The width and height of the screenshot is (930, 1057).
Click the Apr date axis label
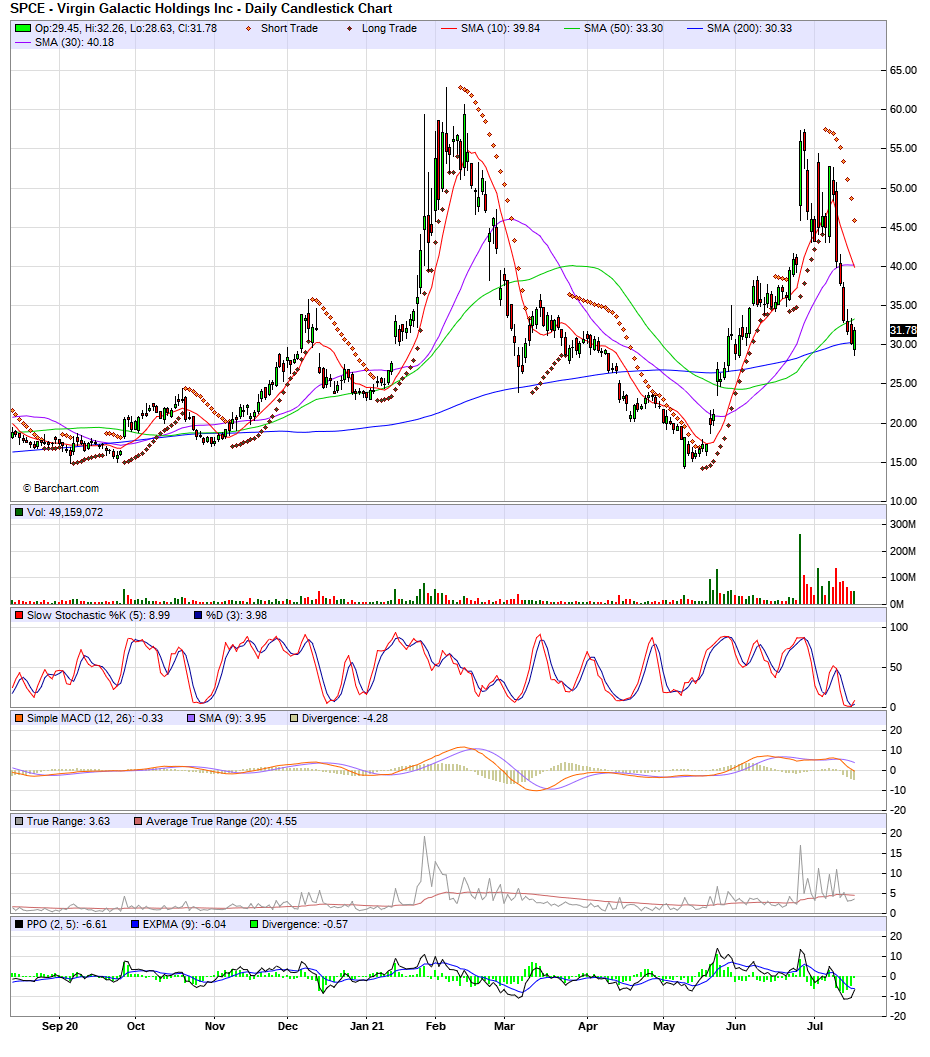[588, 1027]
